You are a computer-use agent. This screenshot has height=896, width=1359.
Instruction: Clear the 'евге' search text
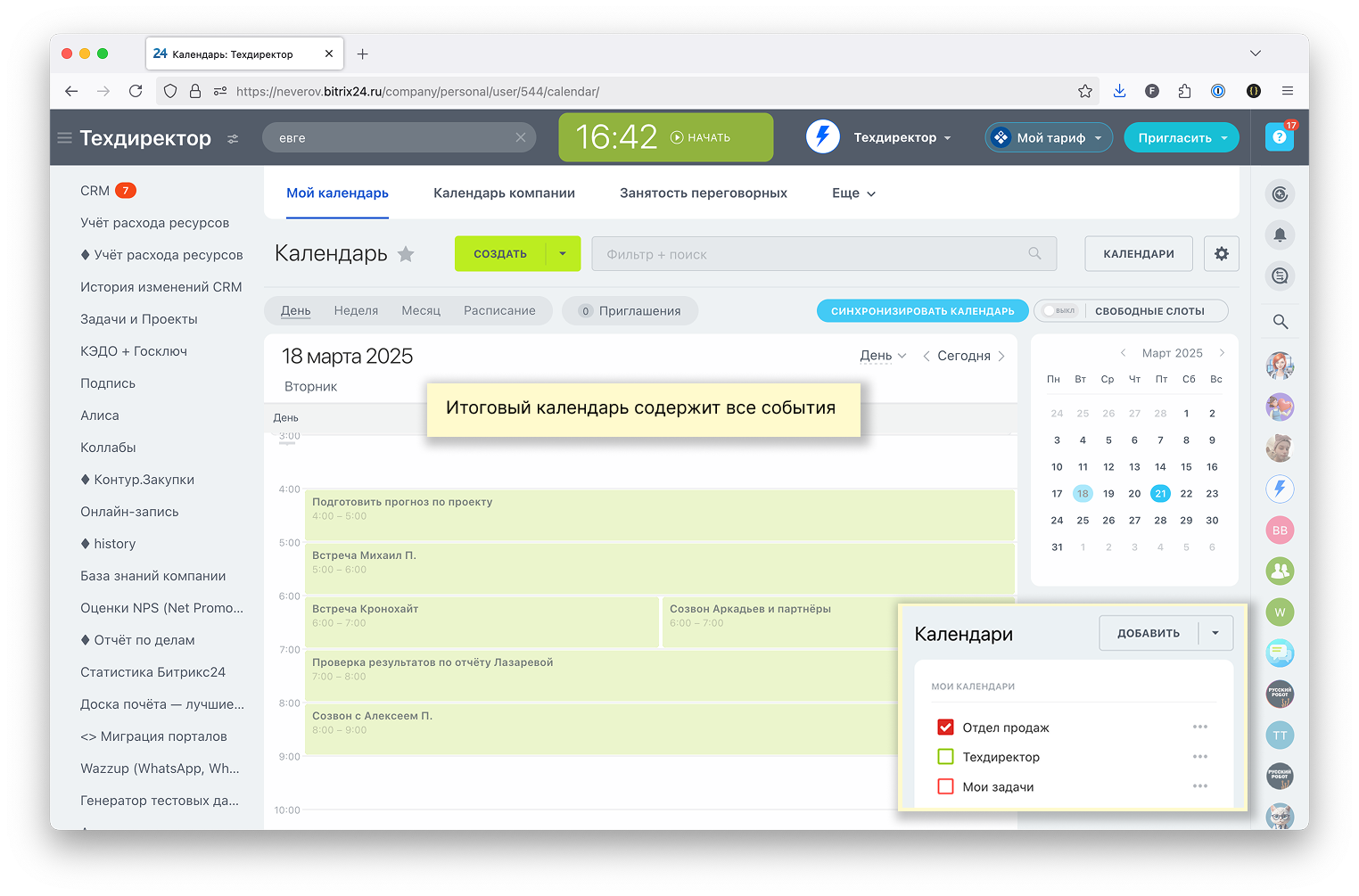click(521, 137)
